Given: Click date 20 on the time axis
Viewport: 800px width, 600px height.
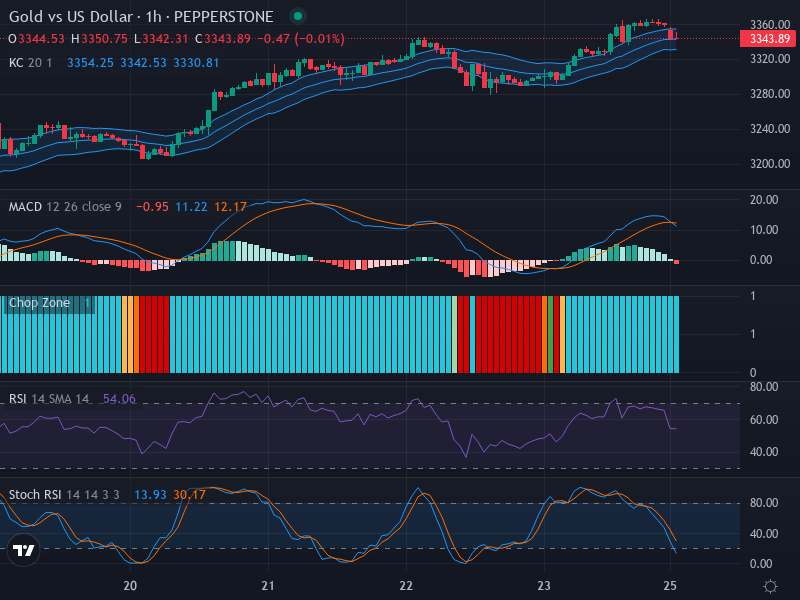Looking at the screenshot, I should pos(130,586).
